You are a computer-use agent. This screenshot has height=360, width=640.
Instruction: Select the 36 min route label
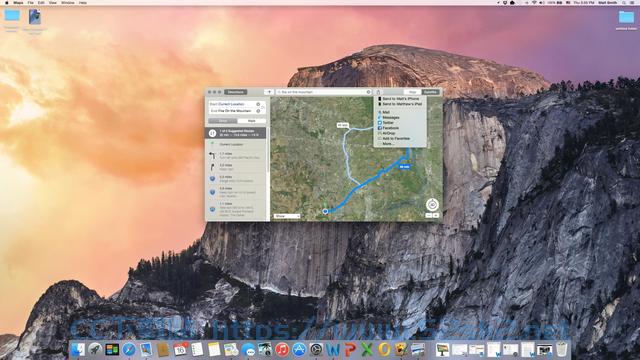(x=404, y=167)
